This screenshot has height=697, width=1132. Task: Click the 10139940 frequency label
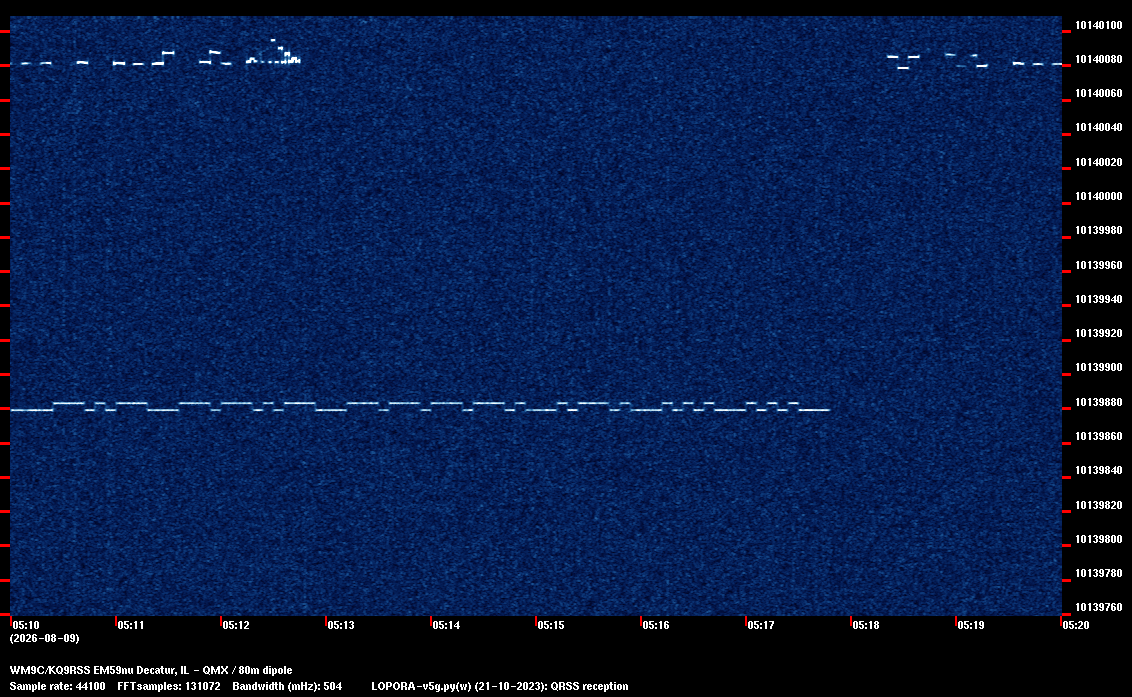(x=1098, y=299)
